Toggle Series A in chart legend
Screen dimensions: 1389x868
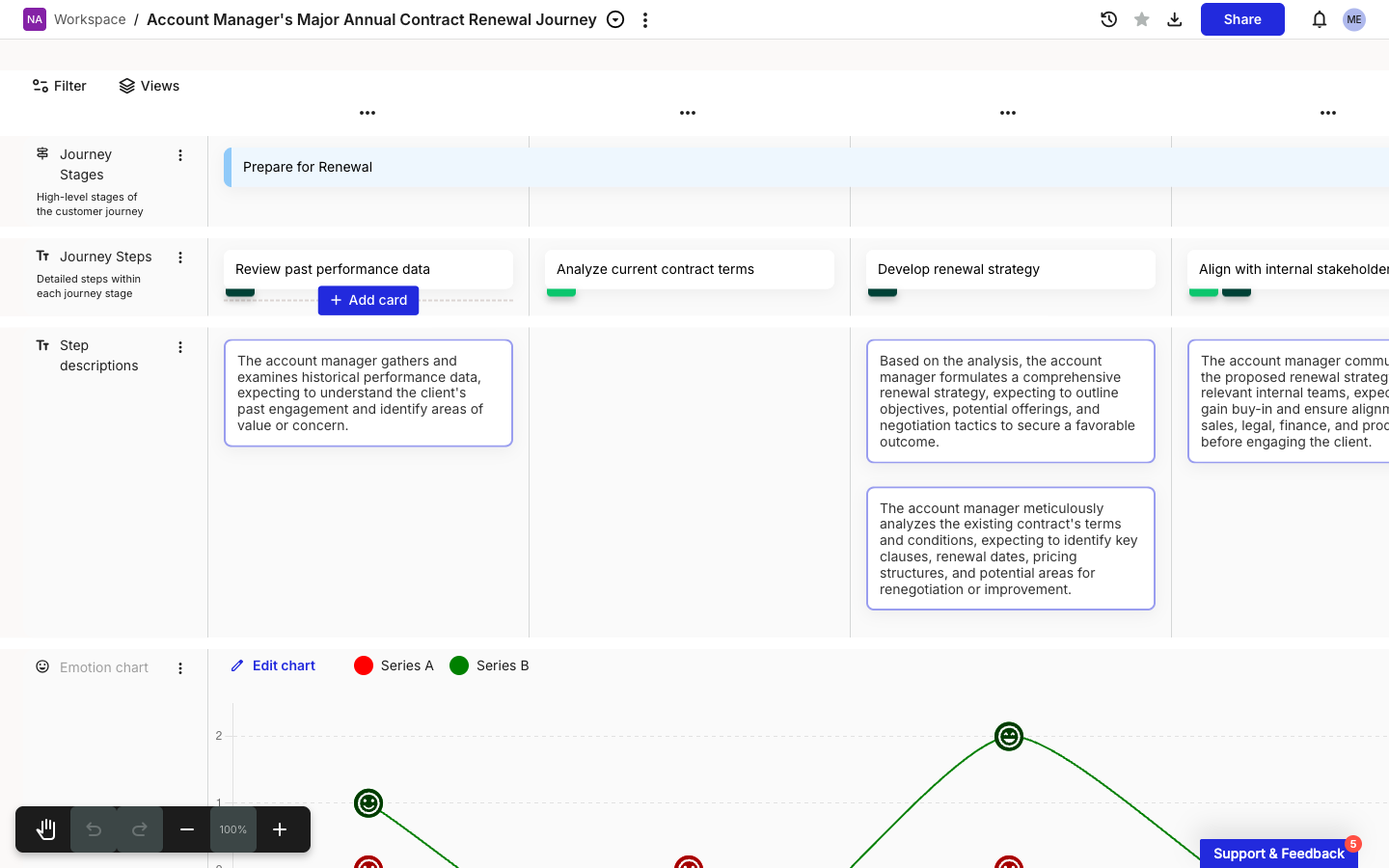(394, 665)
